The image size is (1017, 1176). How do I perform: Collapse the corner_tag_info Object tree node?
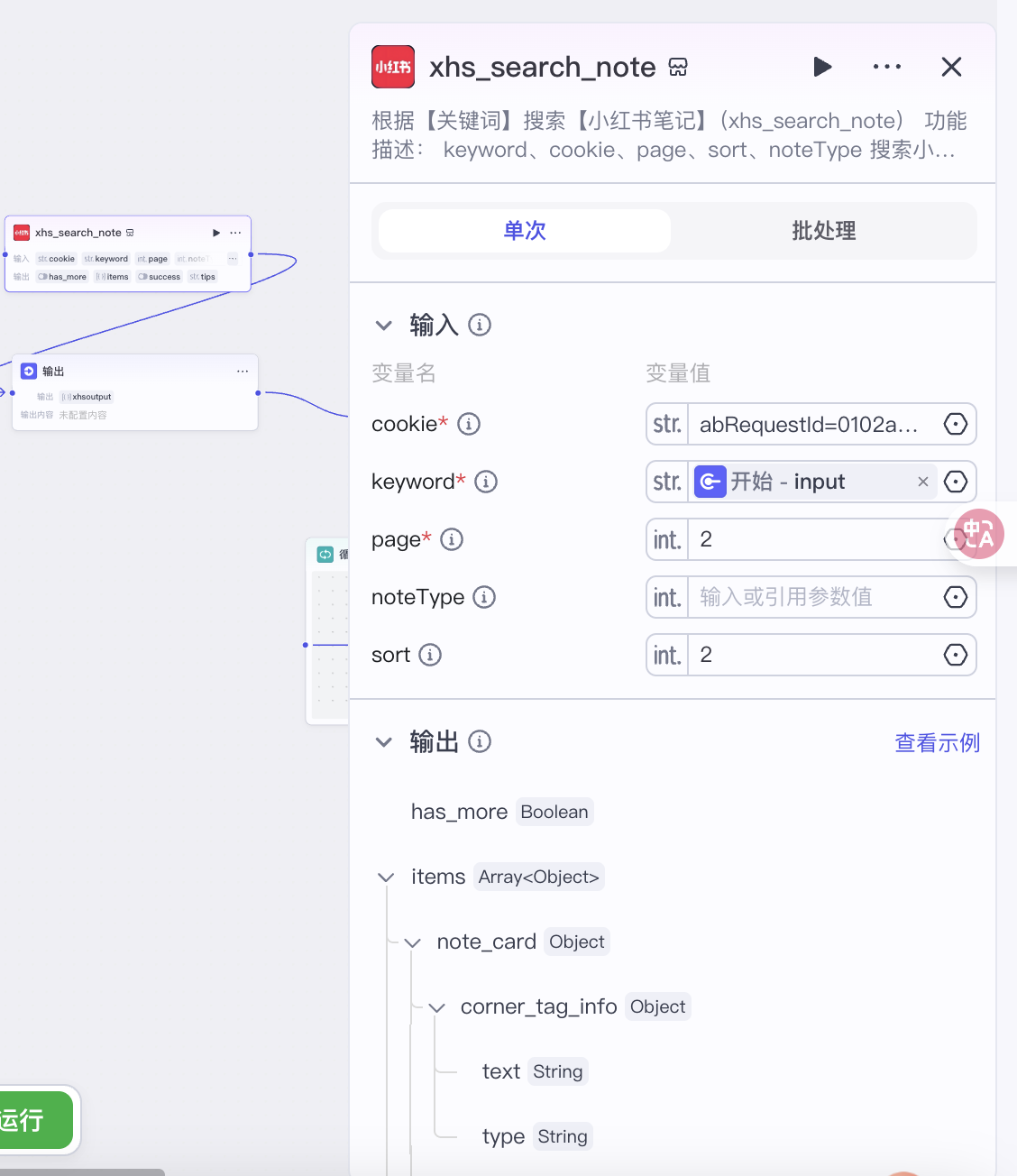pyautogui.click(x=437, y=1007)
